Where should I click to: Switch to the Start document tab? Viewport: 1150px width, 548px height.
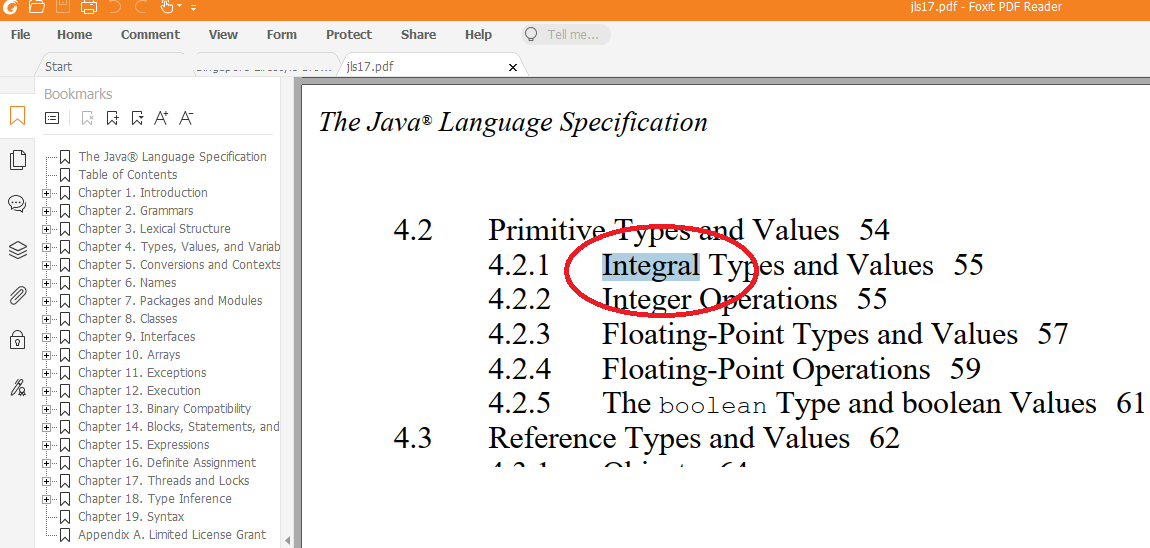click(110, 66)
